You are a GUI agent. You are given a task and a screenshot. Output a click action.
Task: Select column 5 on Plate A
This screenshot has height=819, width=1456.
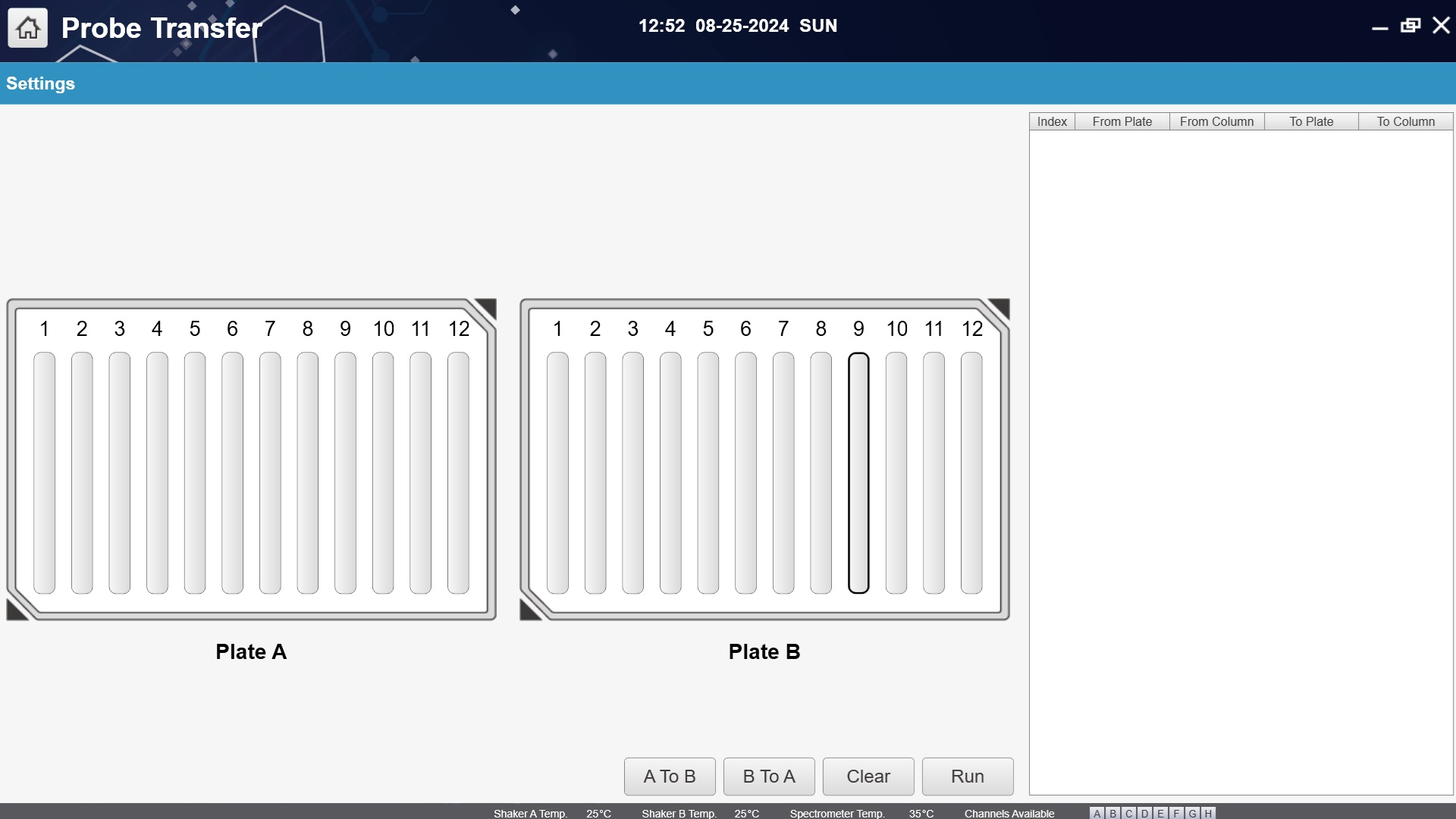195,472
